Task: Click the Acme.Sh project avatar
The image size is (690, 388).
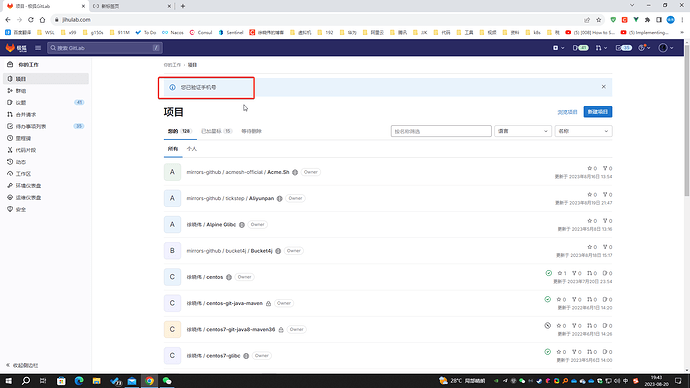Action: coord(172,172)
